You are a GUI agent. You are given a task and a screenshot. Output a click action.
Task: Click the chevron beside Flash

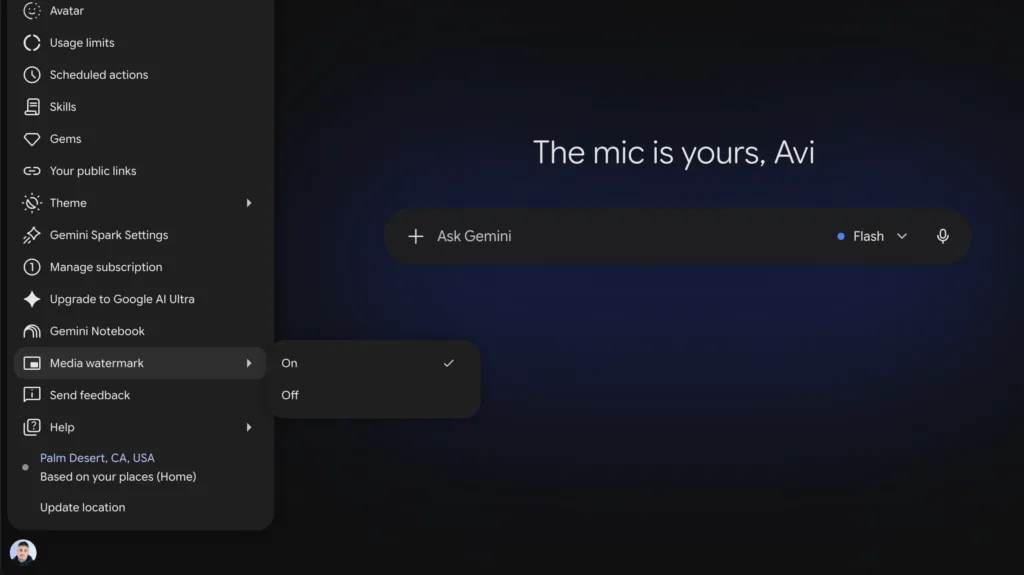pyautogui.click(x=902, y=236)
